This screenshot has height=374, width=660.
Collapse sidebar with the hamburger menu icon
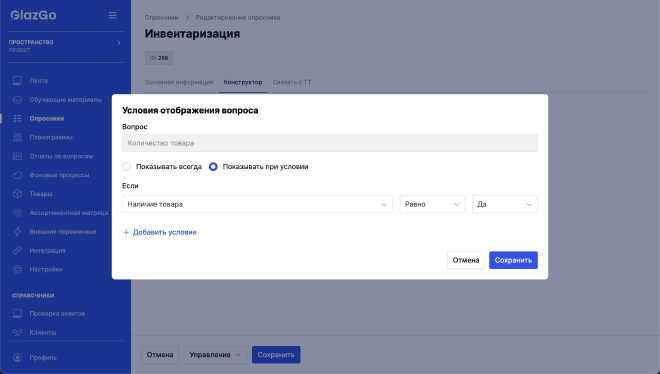click(112, 15)
